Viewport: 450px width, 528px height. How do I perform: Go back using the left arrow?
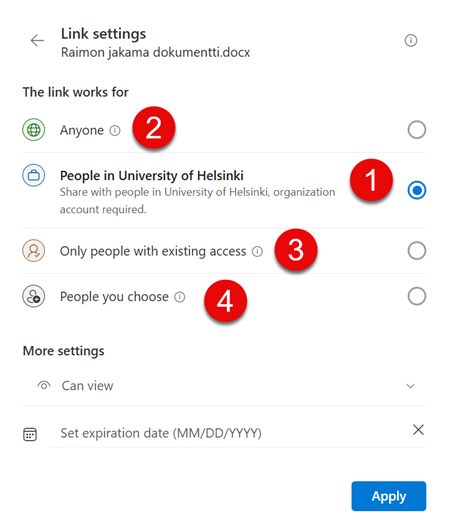coord(37,40)
